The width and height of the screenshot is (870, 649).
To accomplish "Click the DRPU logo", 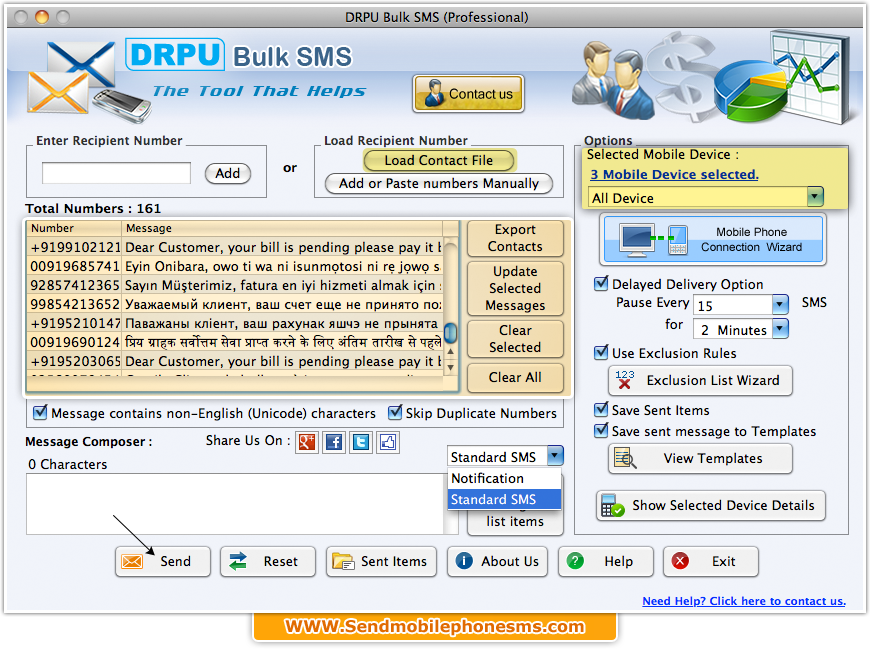I will point(175,54).
